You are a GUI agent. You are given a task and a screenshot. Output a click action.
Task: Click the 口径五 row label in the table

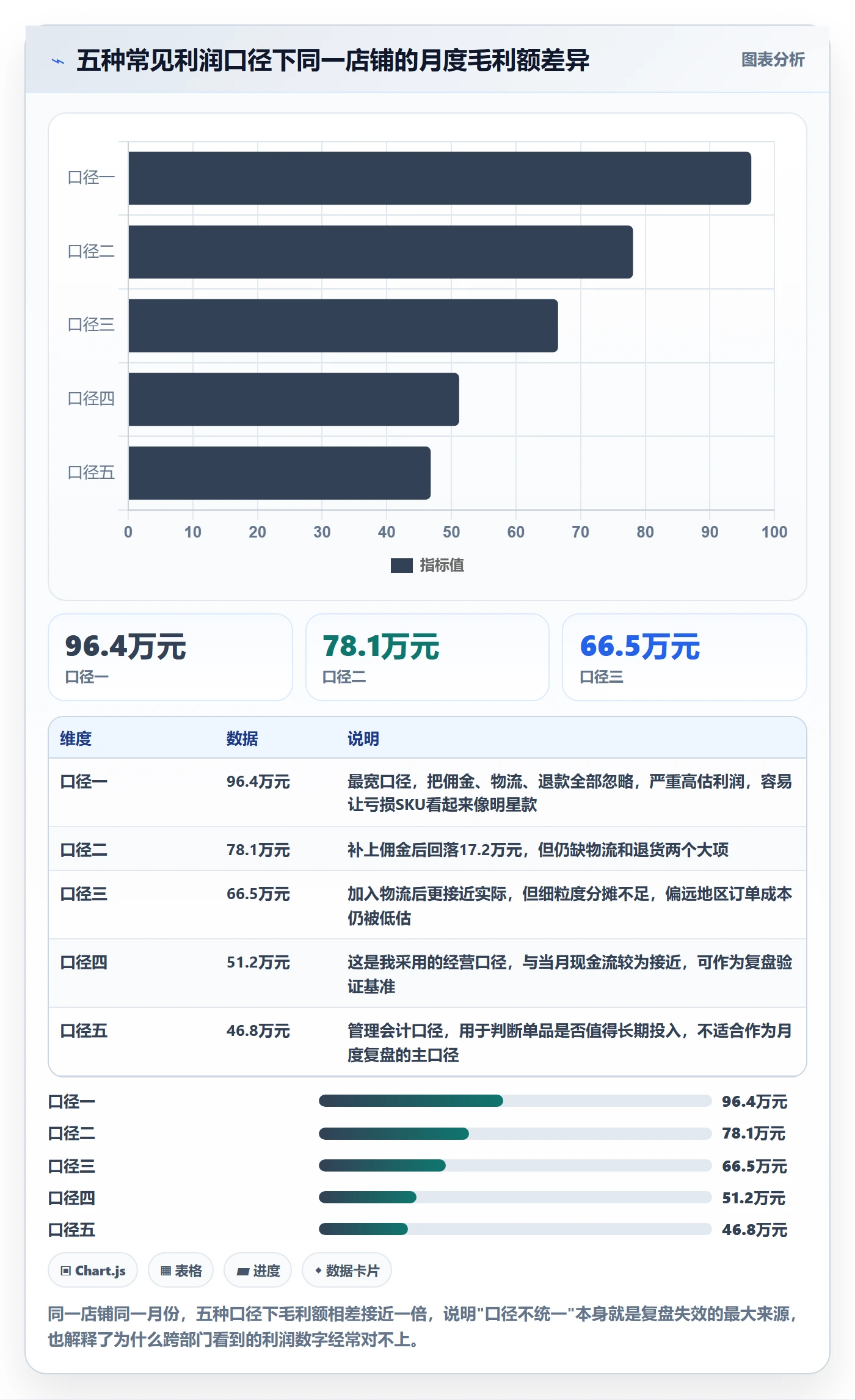pyautogui.click(x=84, y=1031)
